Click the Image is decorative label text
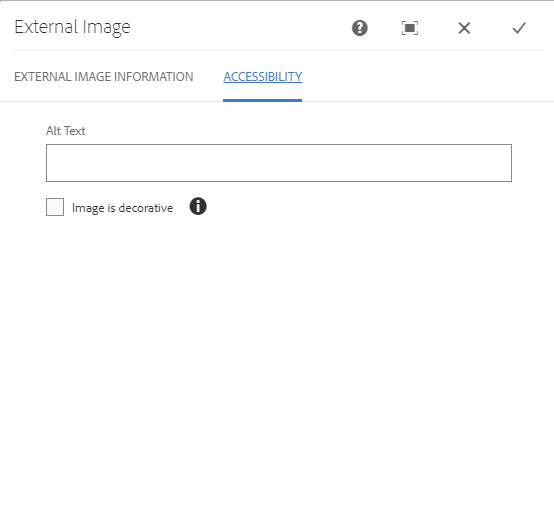The image size is (554, 523). coord(123,208)
